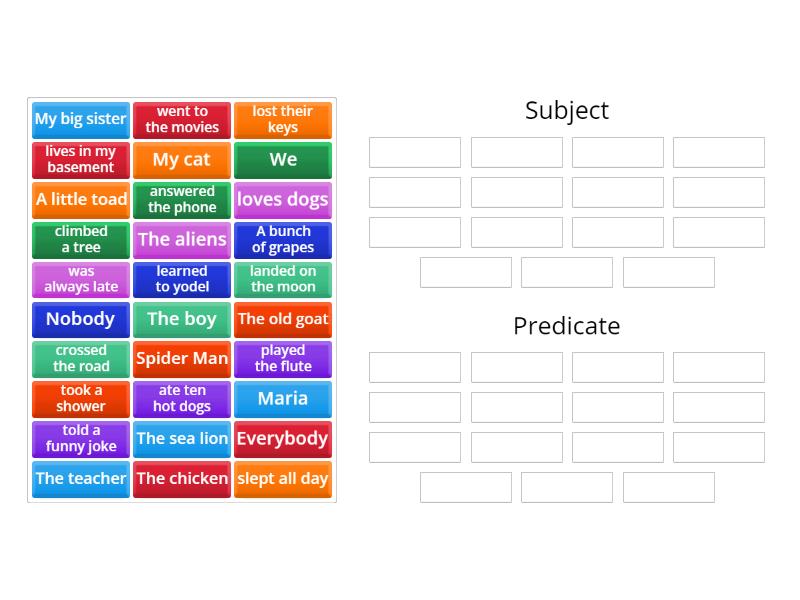This screenshot has width=800, height=600.
Task: Click the "We" card
Action: point(283,160)
